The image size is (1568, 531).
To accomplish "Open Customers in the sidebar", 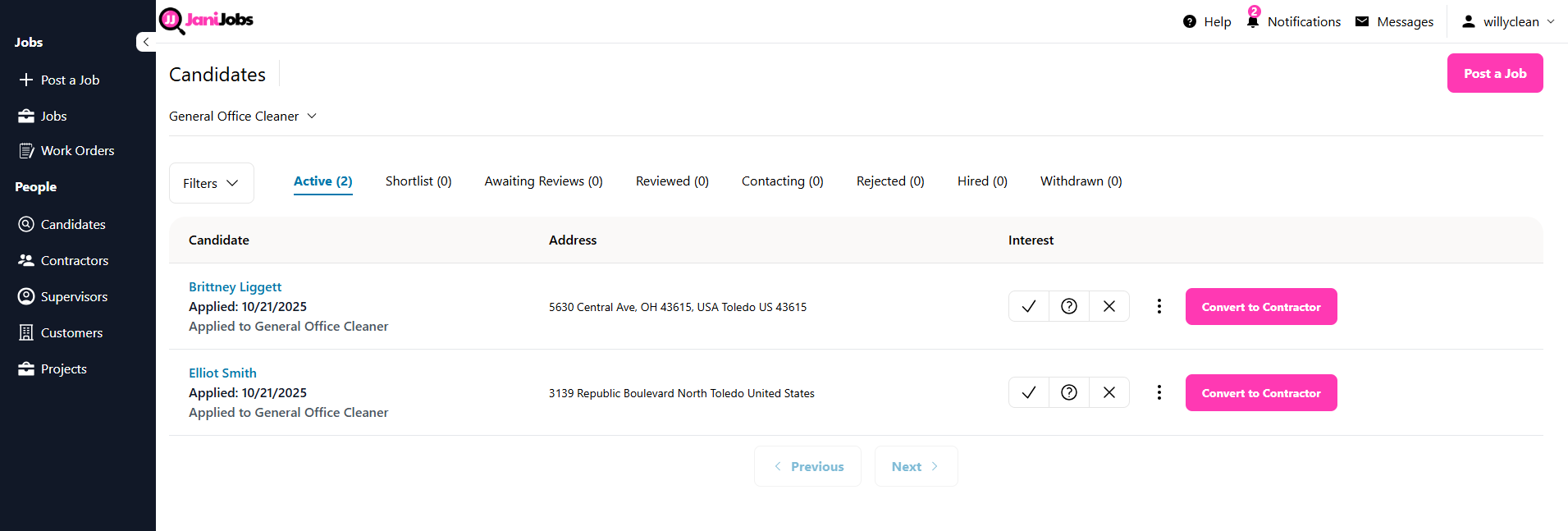I will pyautogui.click(x=61, y=332).
